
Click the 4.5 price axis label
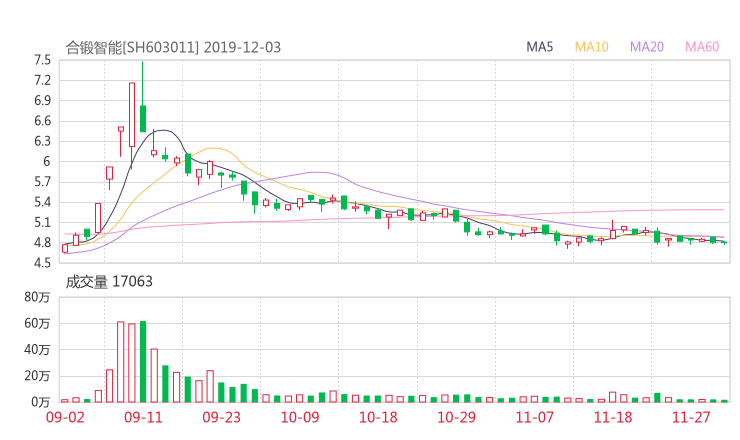[x=42, y=264]
